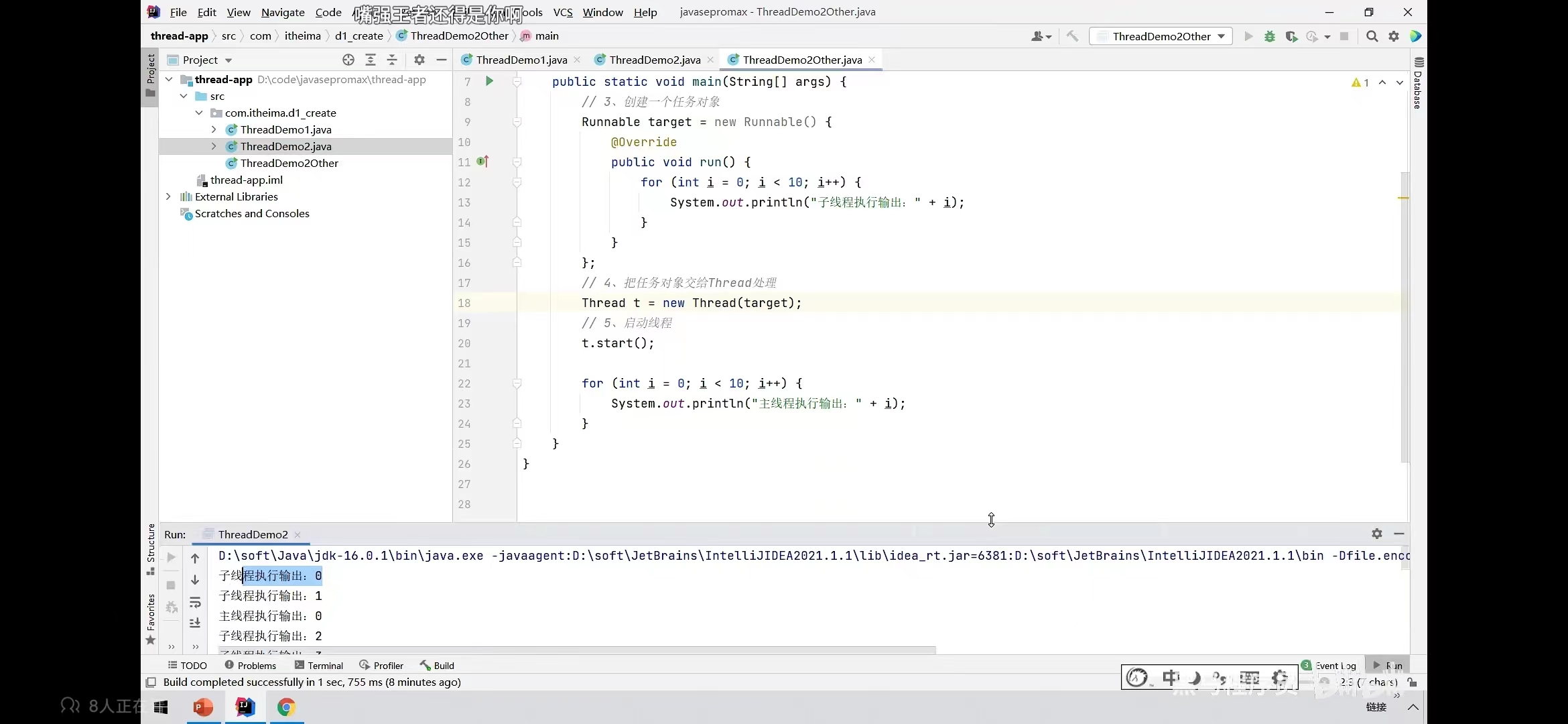Screen dimensions: 1568x724
Task: Click the Run console horizontal scrollbar
Action: pyautogui.click(x=576, y=650)
